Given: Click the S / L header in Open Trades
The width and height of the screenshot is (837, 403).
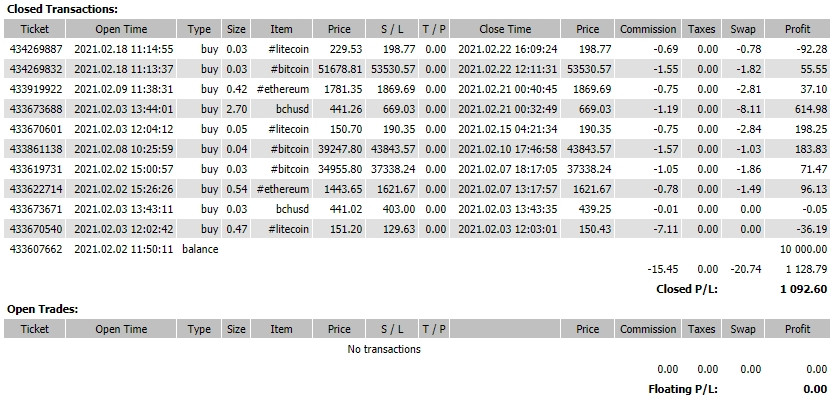Looking at the screenshot, I should click(392, 329).
